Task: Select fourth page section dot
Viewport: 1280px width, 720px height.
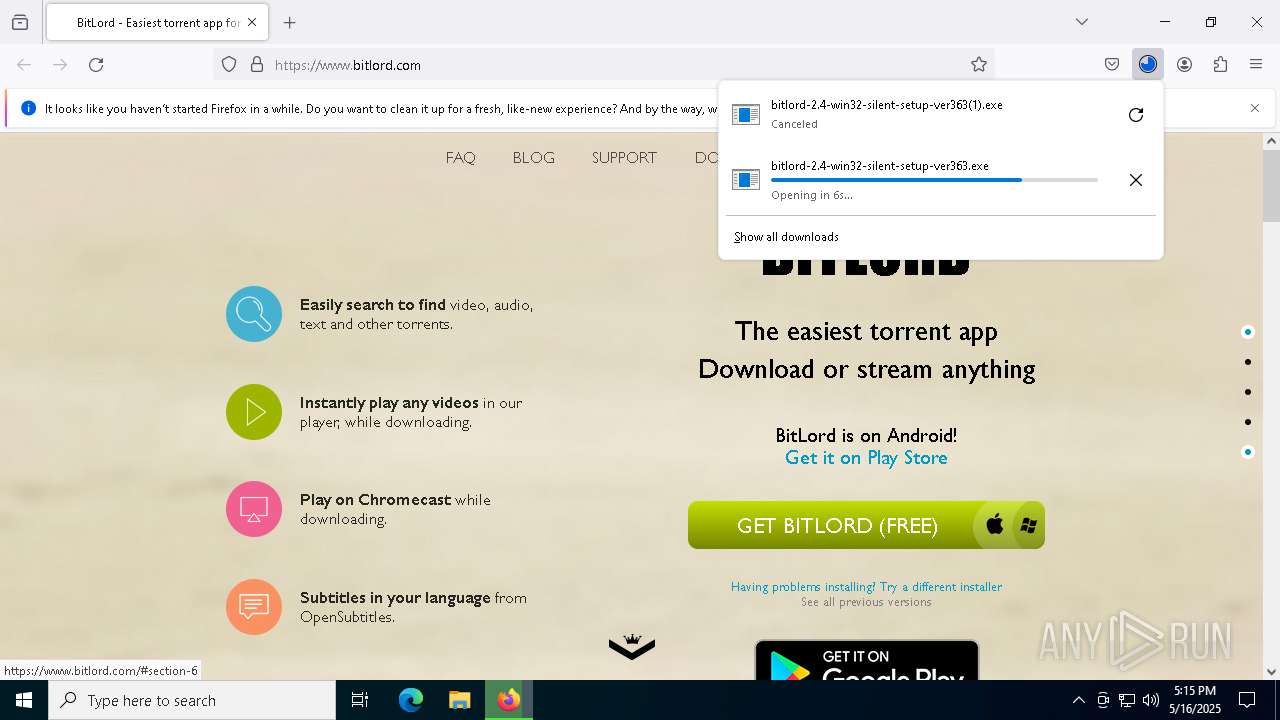Action: [1247, 422]
